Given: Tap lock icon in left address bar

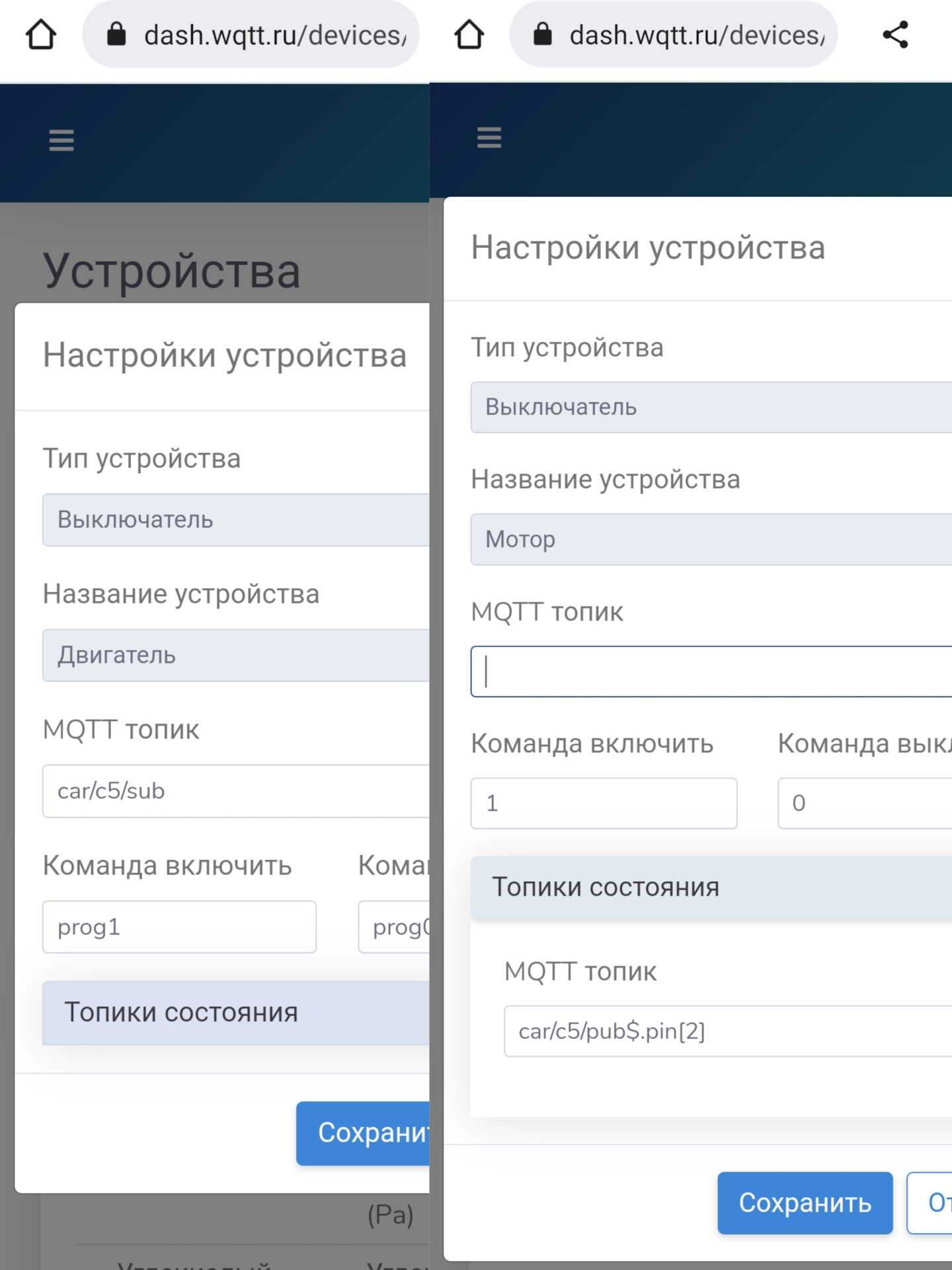Looking at the screenshot, I should point(116,34).
